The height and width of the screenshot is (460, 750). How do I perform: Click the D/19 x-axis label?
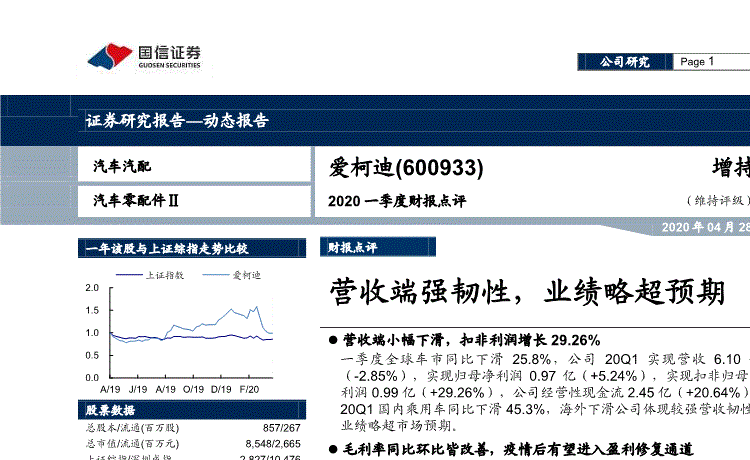tap(221, 389)
